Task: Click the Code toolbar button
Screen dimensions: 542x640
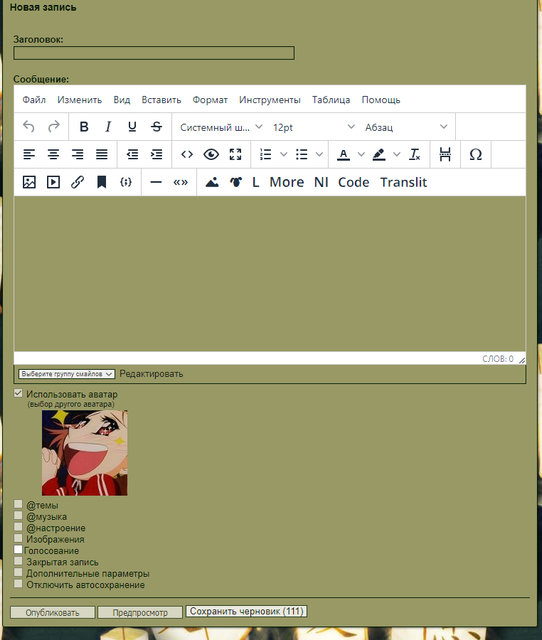Action: [x=353, y=182]
